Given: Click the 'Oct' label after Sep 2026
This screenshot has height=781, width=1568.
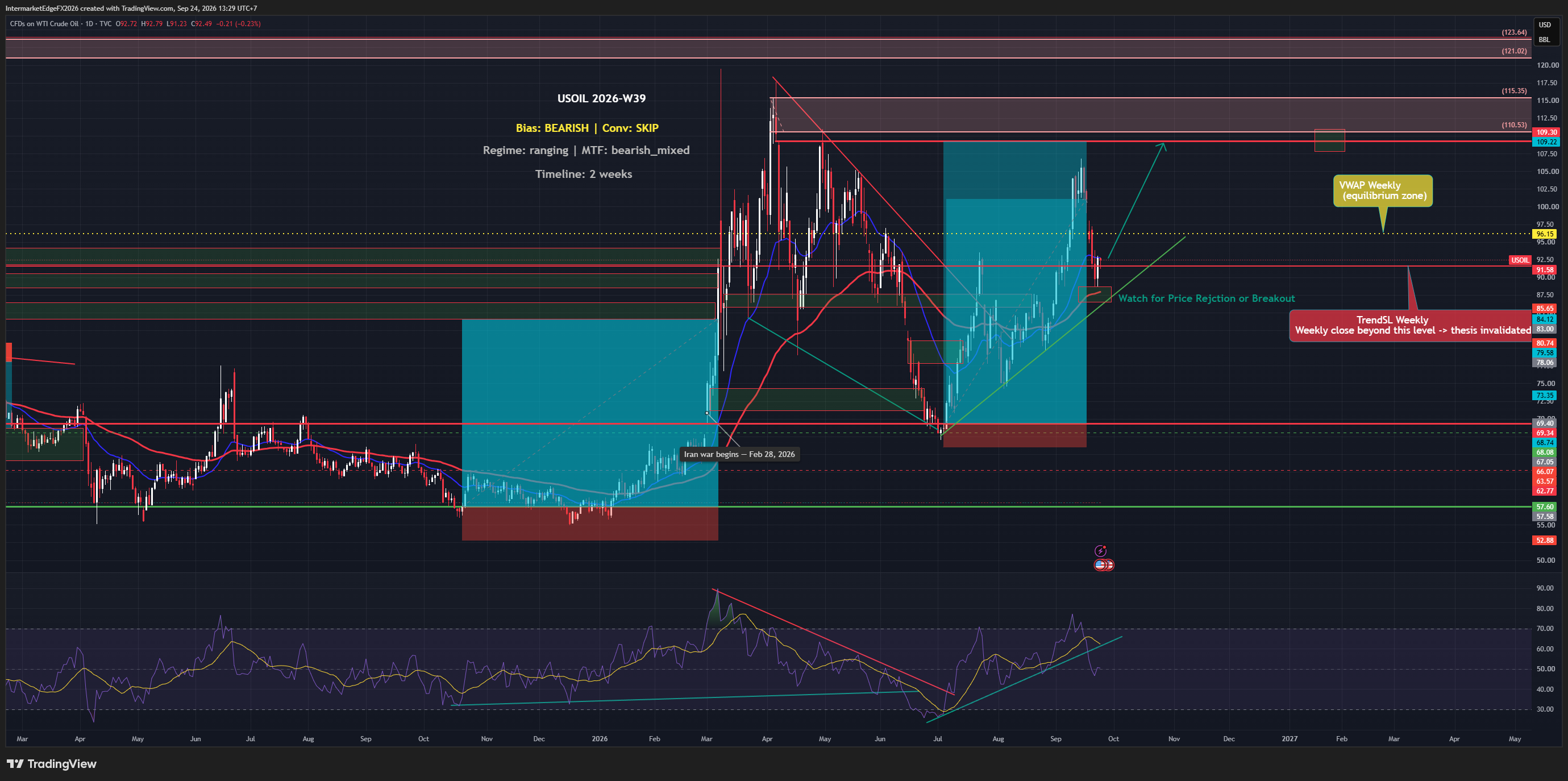Looking at the screenshot, I should (1113, 739).
